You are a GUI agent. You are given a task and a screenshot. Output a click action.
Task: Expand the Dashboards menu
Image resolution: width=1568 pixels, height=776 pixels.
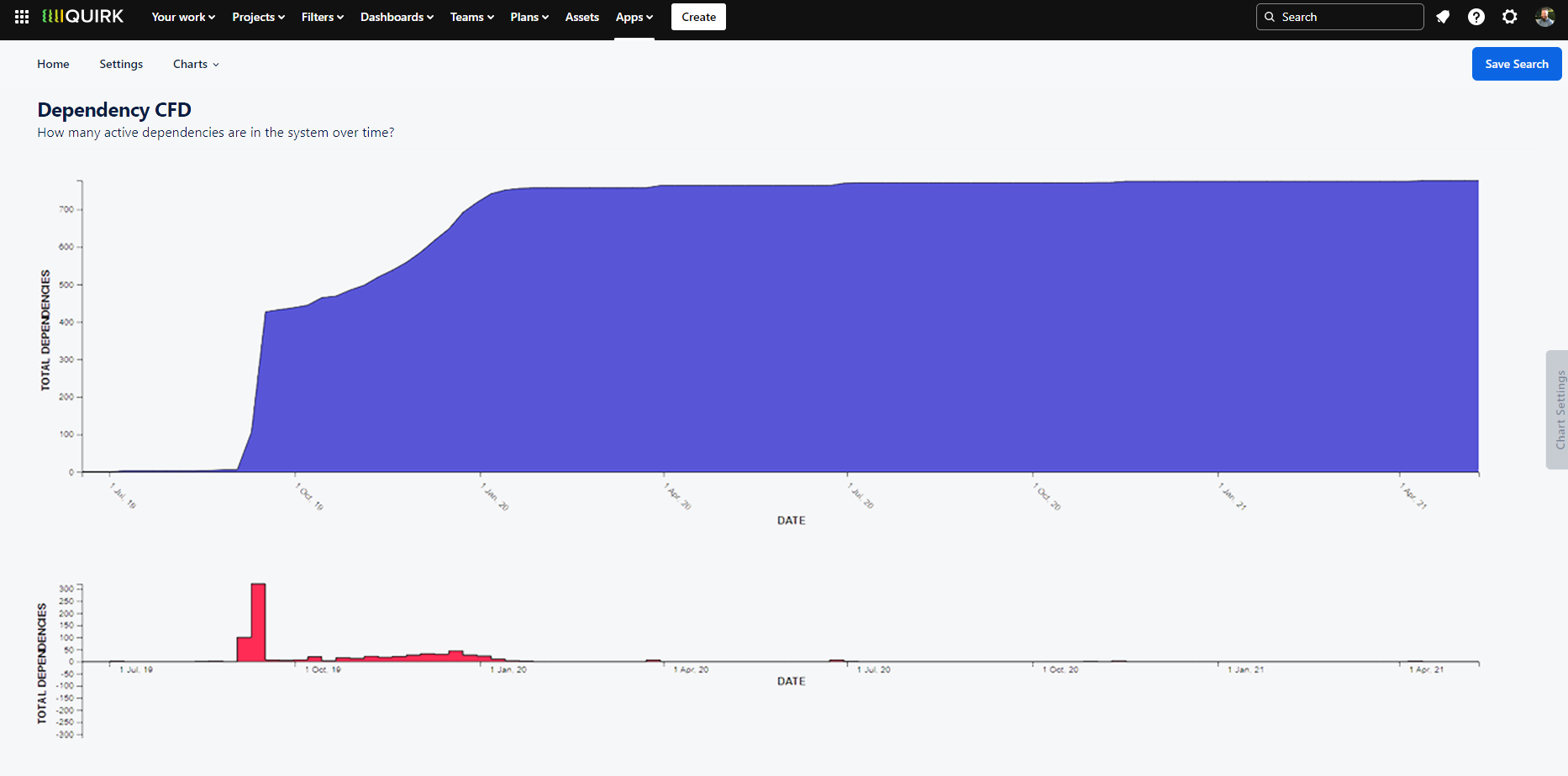pos(397,17)
